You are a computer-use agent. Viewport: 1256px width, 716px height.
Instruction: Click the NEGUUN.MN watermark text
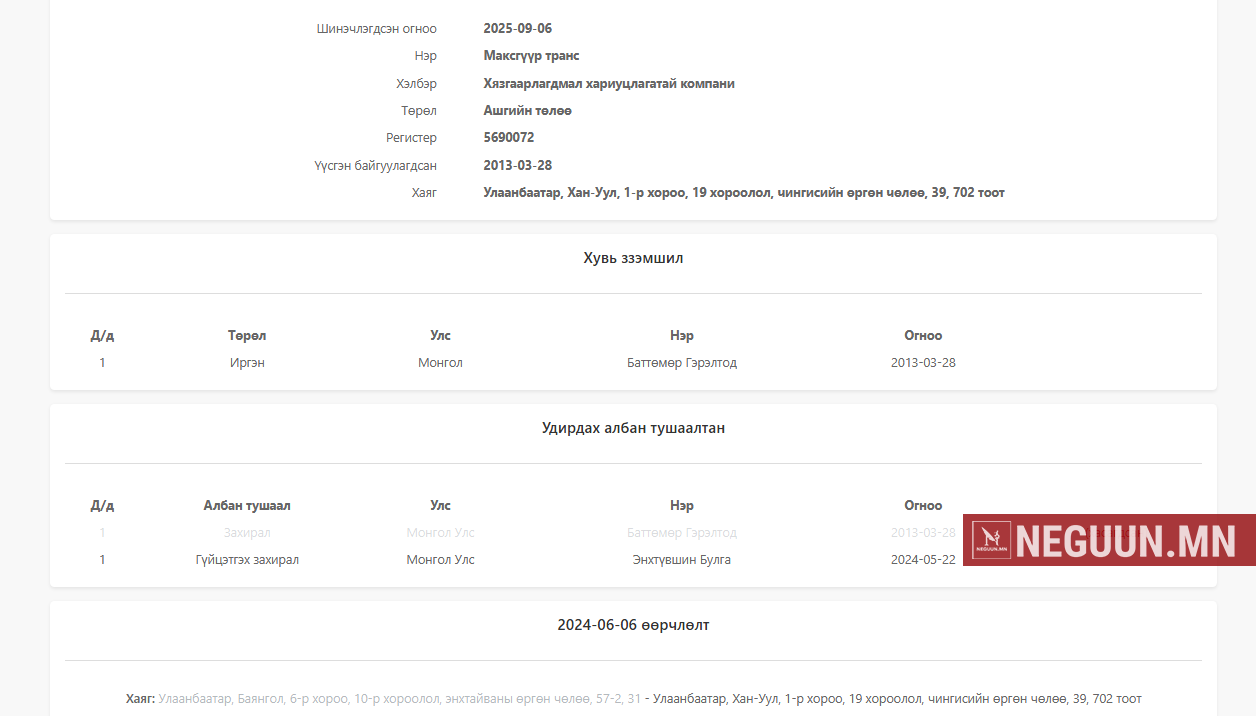1130,541
